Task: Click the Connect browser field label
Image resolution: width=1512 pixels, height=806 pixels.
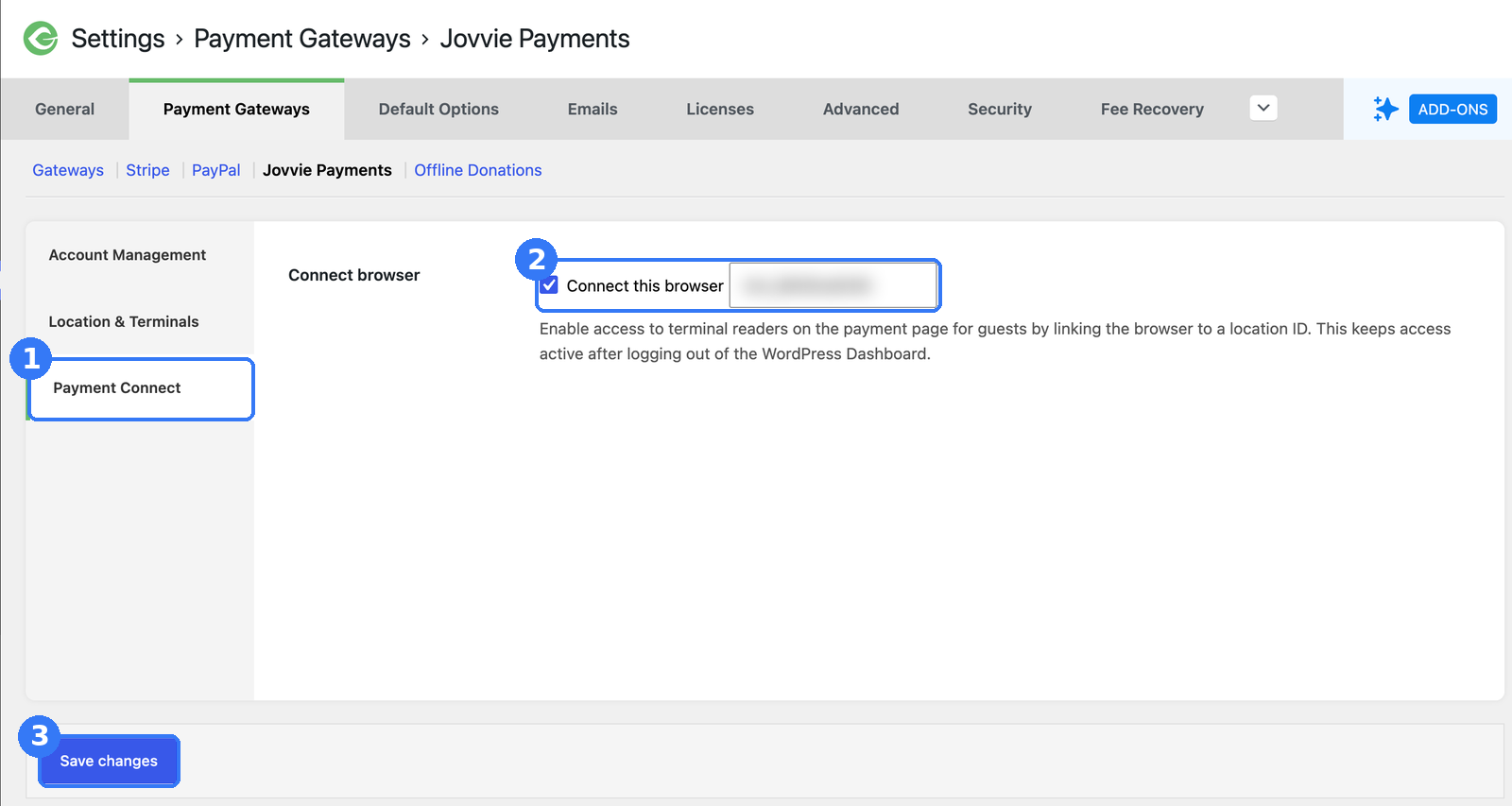Action: click(x=354, y=275)
